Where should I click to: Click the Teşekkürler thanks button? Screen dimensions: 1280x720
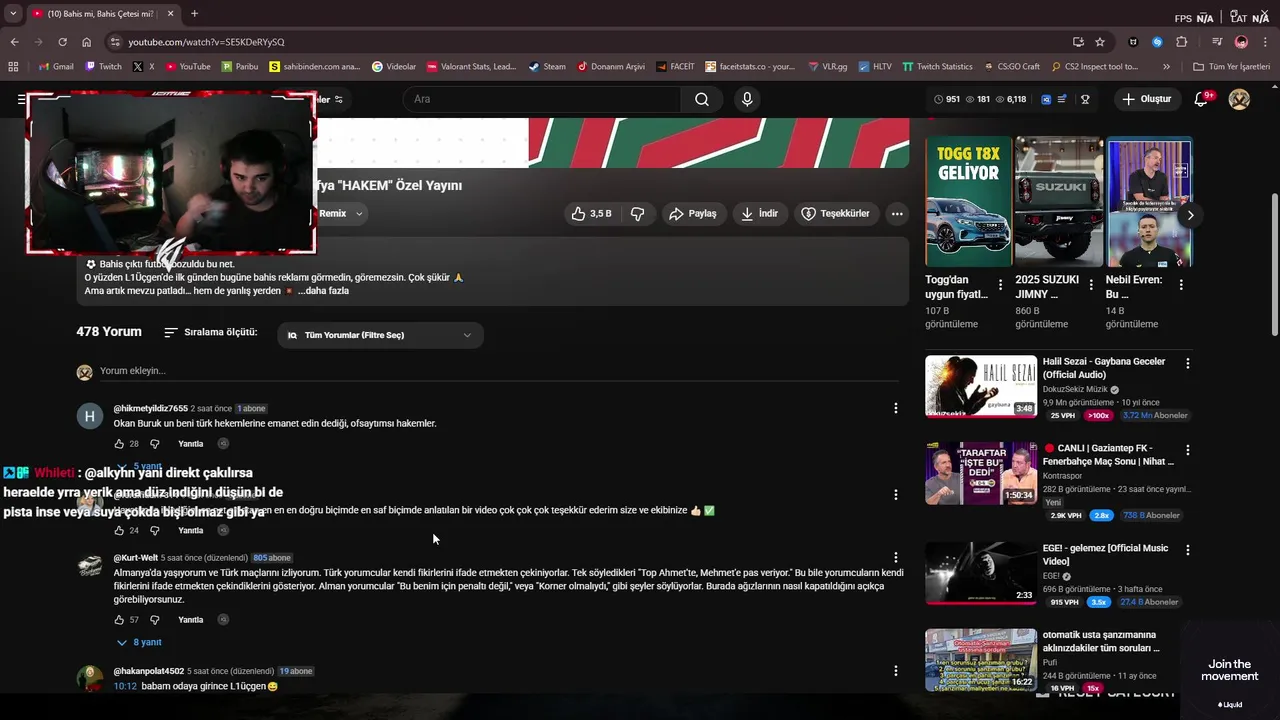point(835,213)
